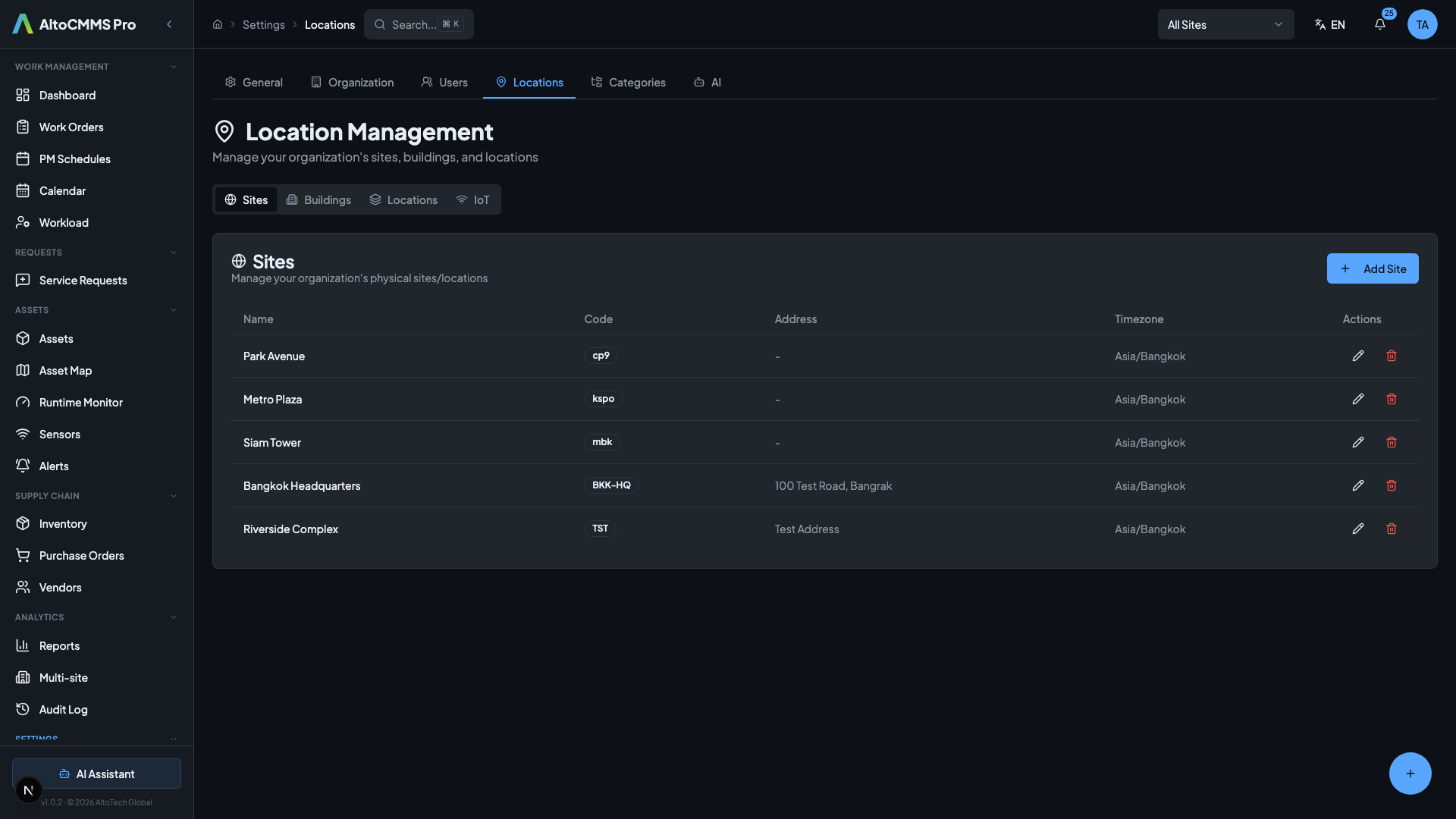Open the All Sites dropdown

tap(1225, 24)
